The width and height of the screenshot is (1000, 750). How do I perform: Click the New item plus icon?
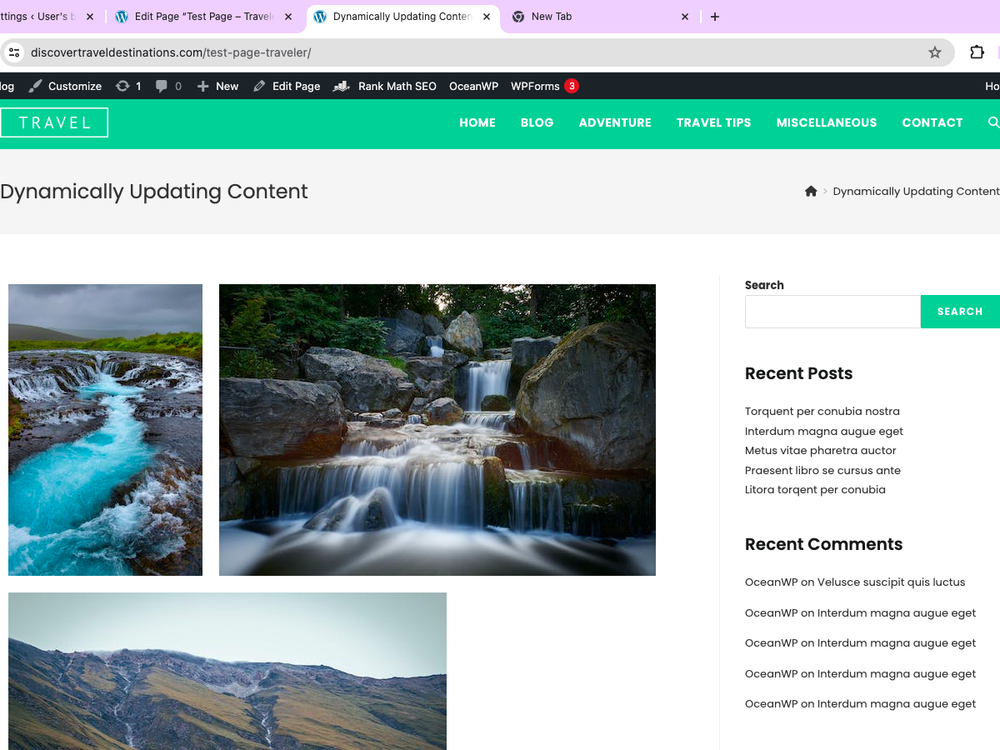tap(204, 86)
